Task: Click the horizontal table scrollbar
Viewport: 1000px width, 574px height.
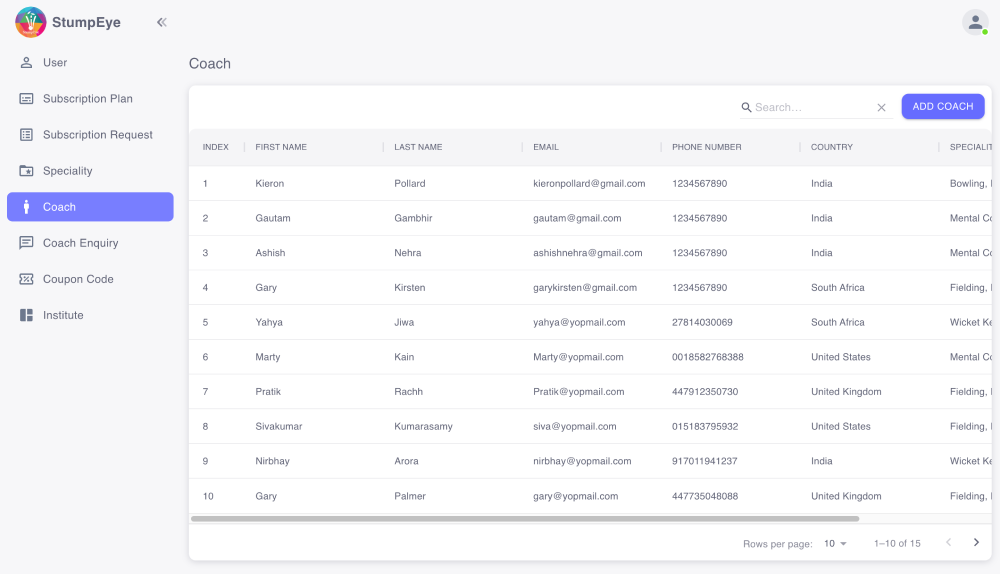Action: (524, 519)
